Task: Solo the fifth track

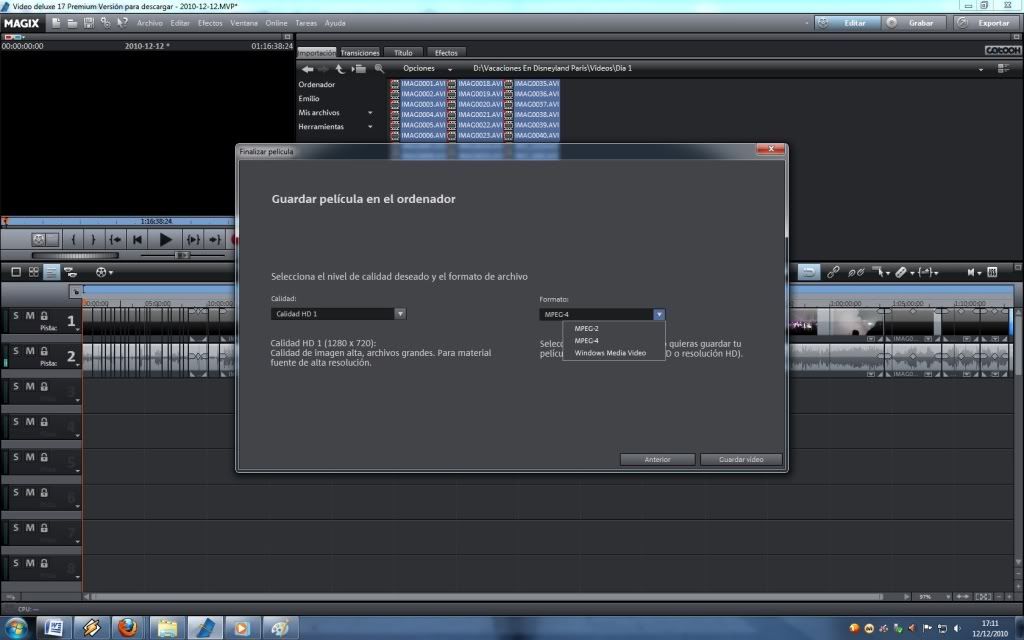Action: click(16, 457)
